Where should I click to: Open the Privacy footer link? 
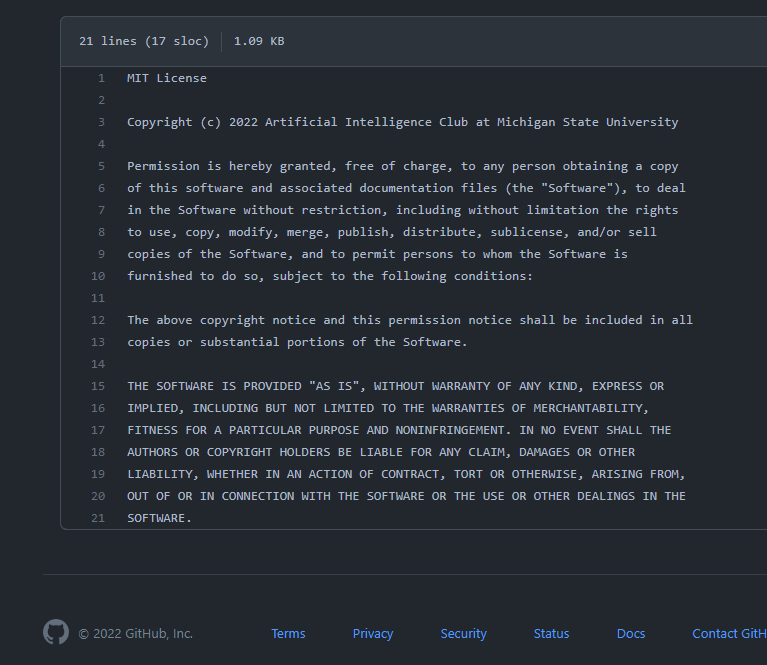(x=373, y=634)
